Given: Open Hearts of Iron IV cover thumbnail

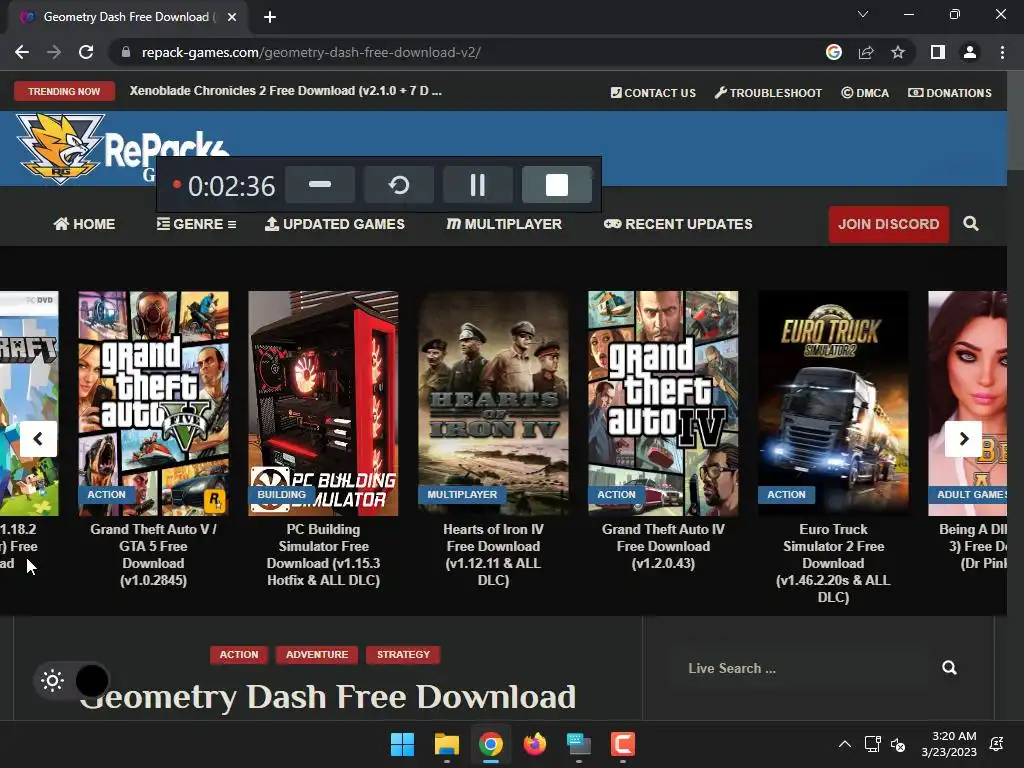Looking at the screenshot, I should click(x=493, y=403).
